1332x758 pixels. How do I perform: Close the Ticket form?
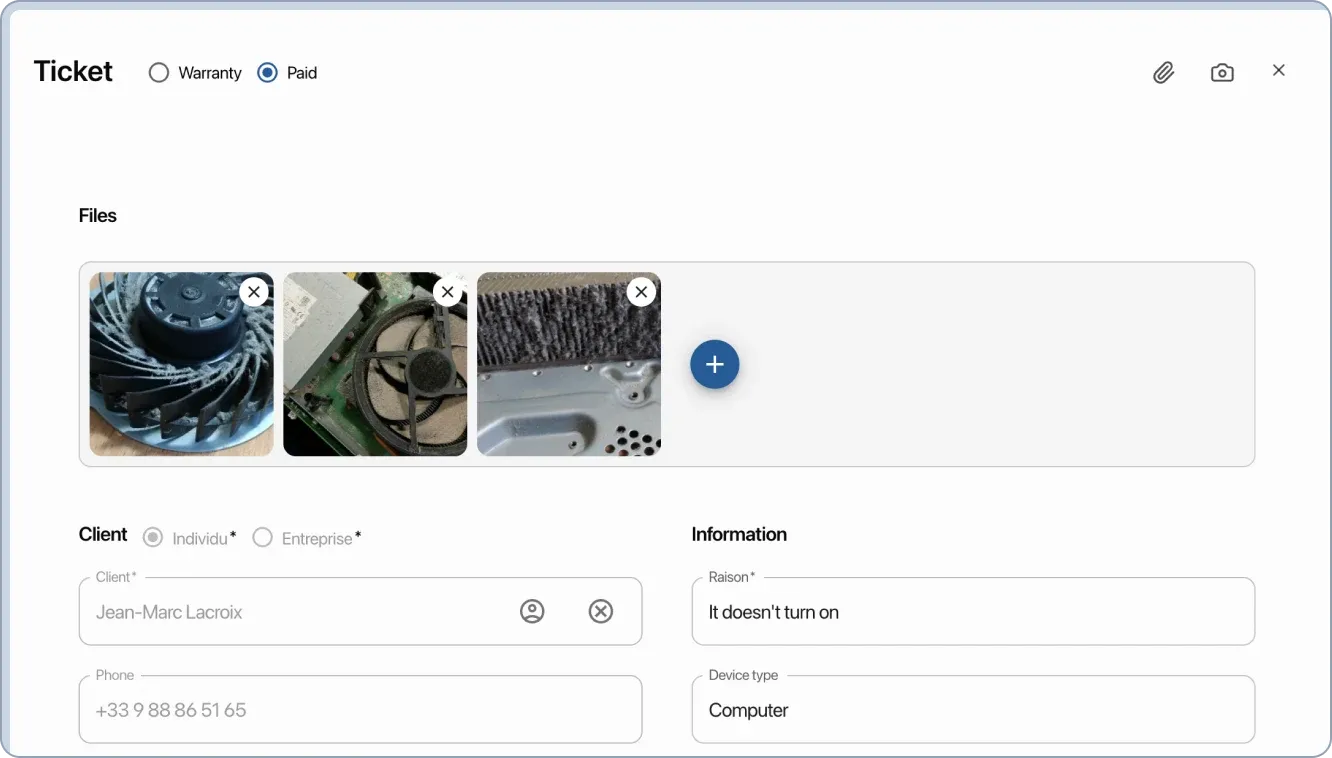point(1279,70)
